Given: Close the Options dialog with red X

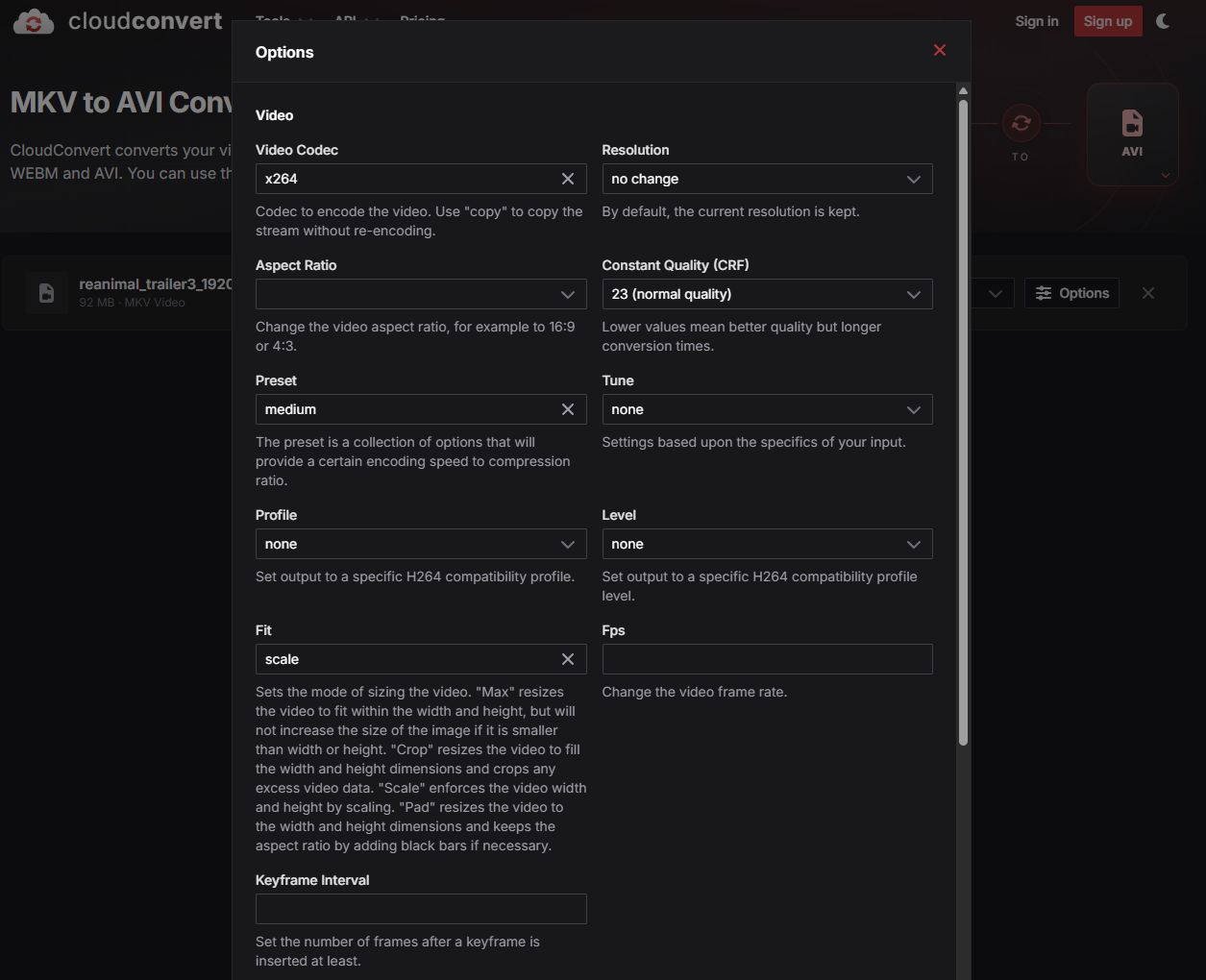Looking at the screenshot, I should tap(940, 50).
